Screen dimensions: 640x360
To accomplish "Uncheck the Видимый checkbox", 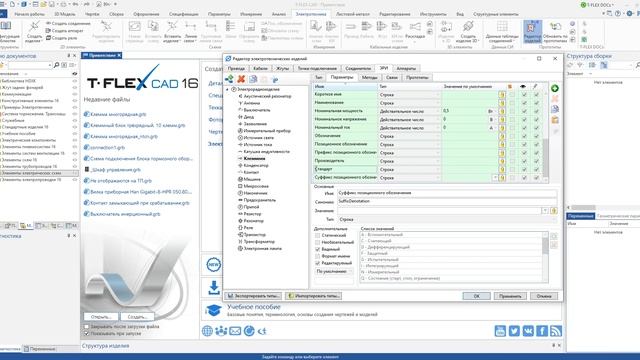I will [318, 249].
